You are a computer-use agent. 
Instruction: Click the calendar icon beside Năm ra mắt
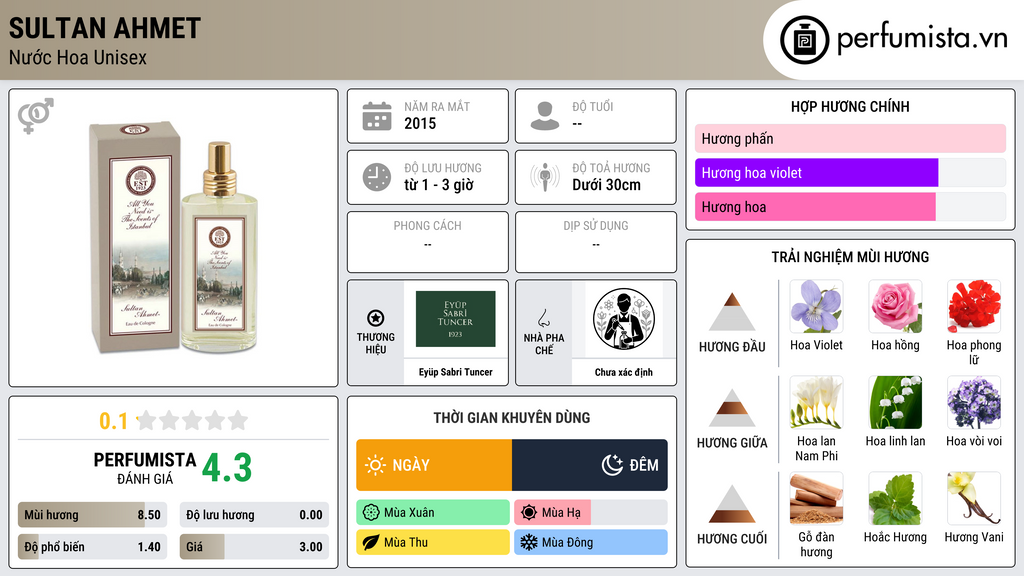coord(377,116)
